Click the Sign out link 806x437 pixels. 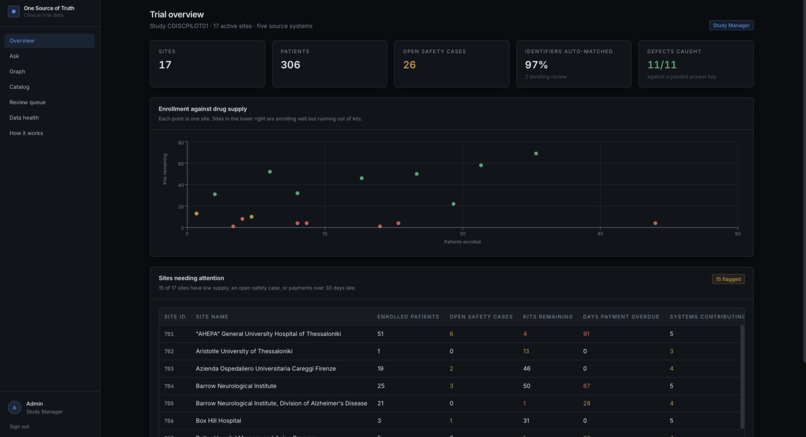coord(19,427)
